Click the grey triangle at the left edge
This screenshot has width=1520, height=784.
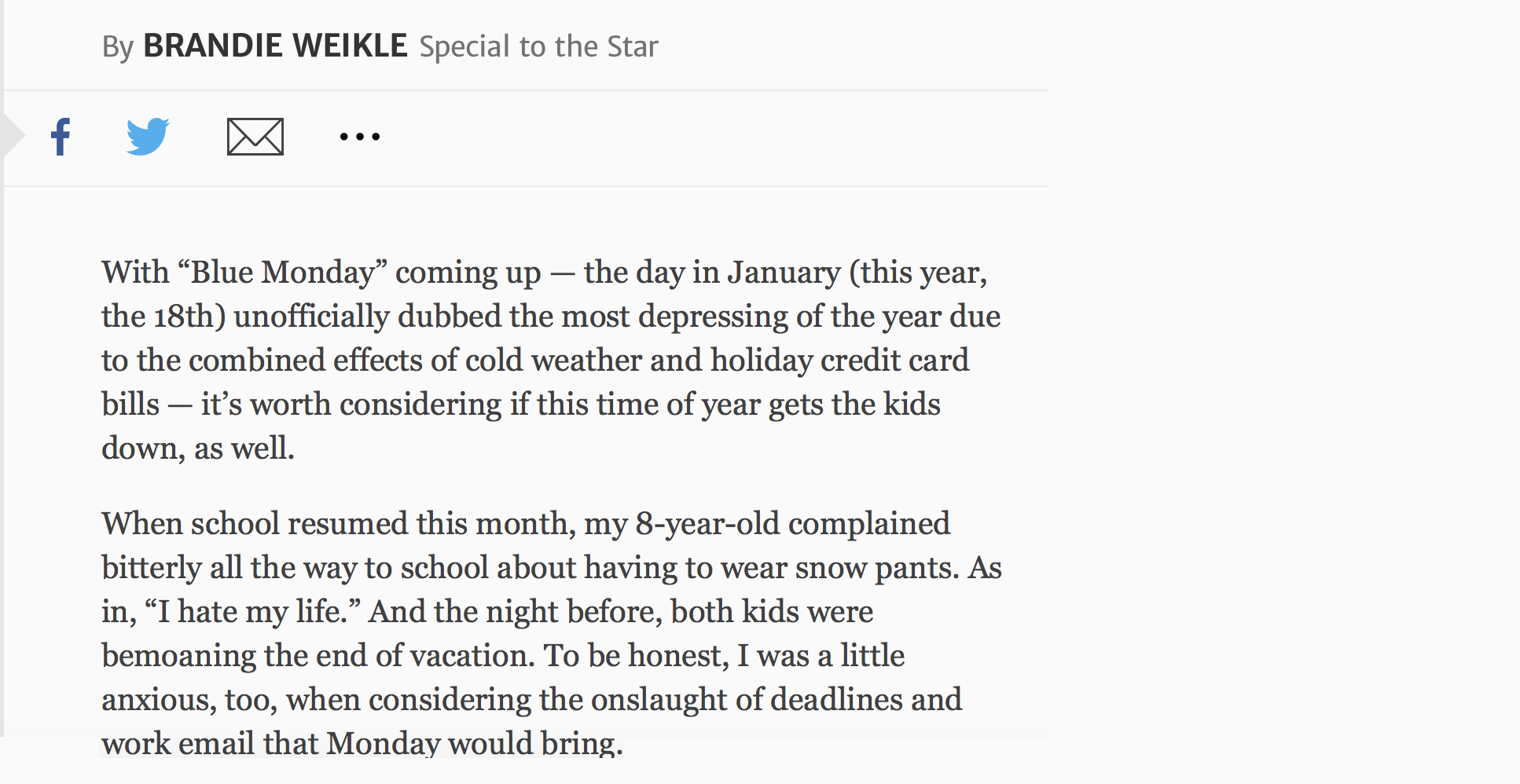point(14,136)
